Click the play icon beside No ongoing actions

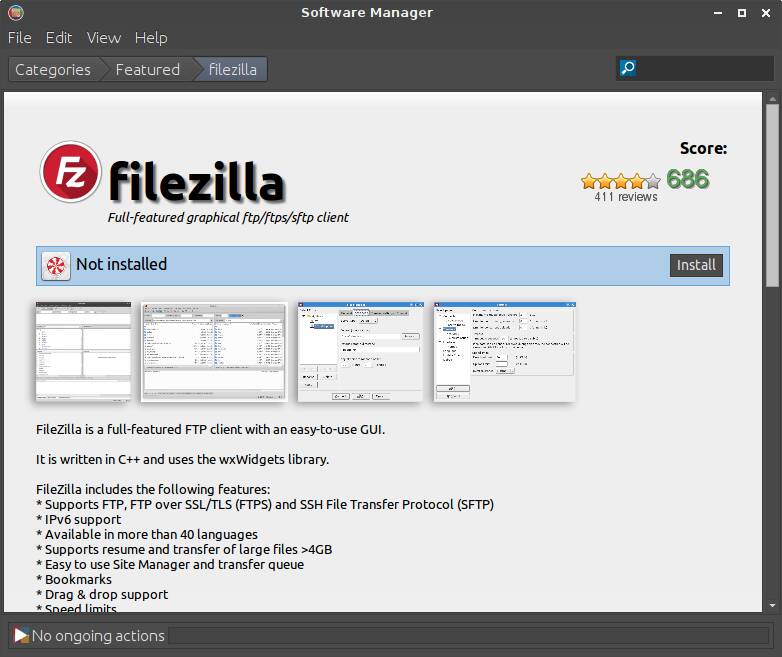click(x=21, y=636)
